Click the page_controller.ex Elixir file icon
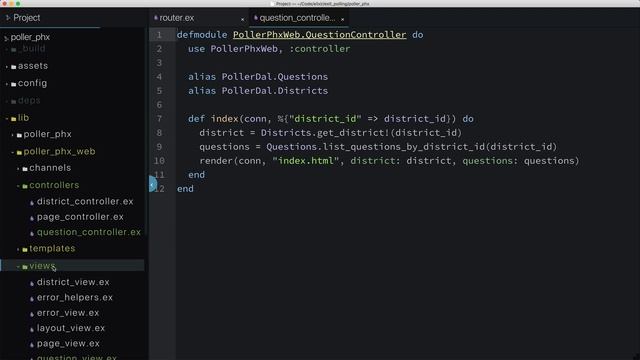Screen dimensions: 640x360 [x=32, y=218]
